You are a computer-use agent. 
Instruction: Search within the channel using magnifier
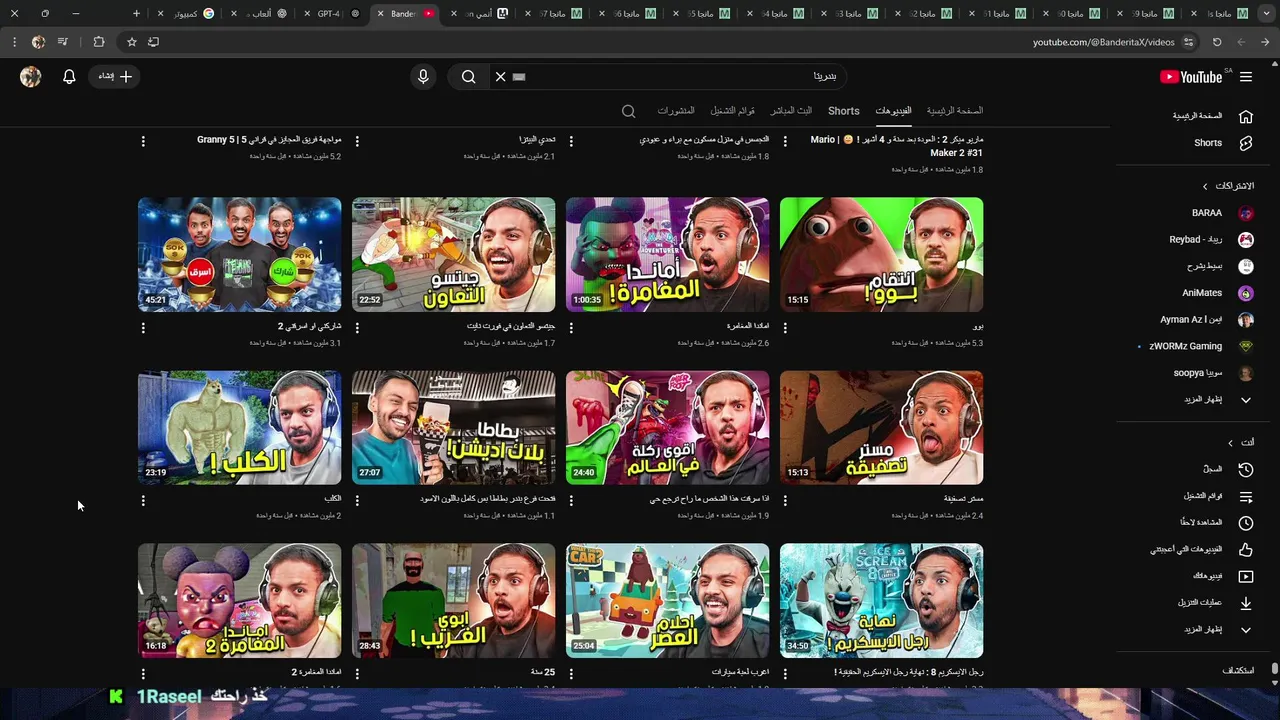[628, 111]
